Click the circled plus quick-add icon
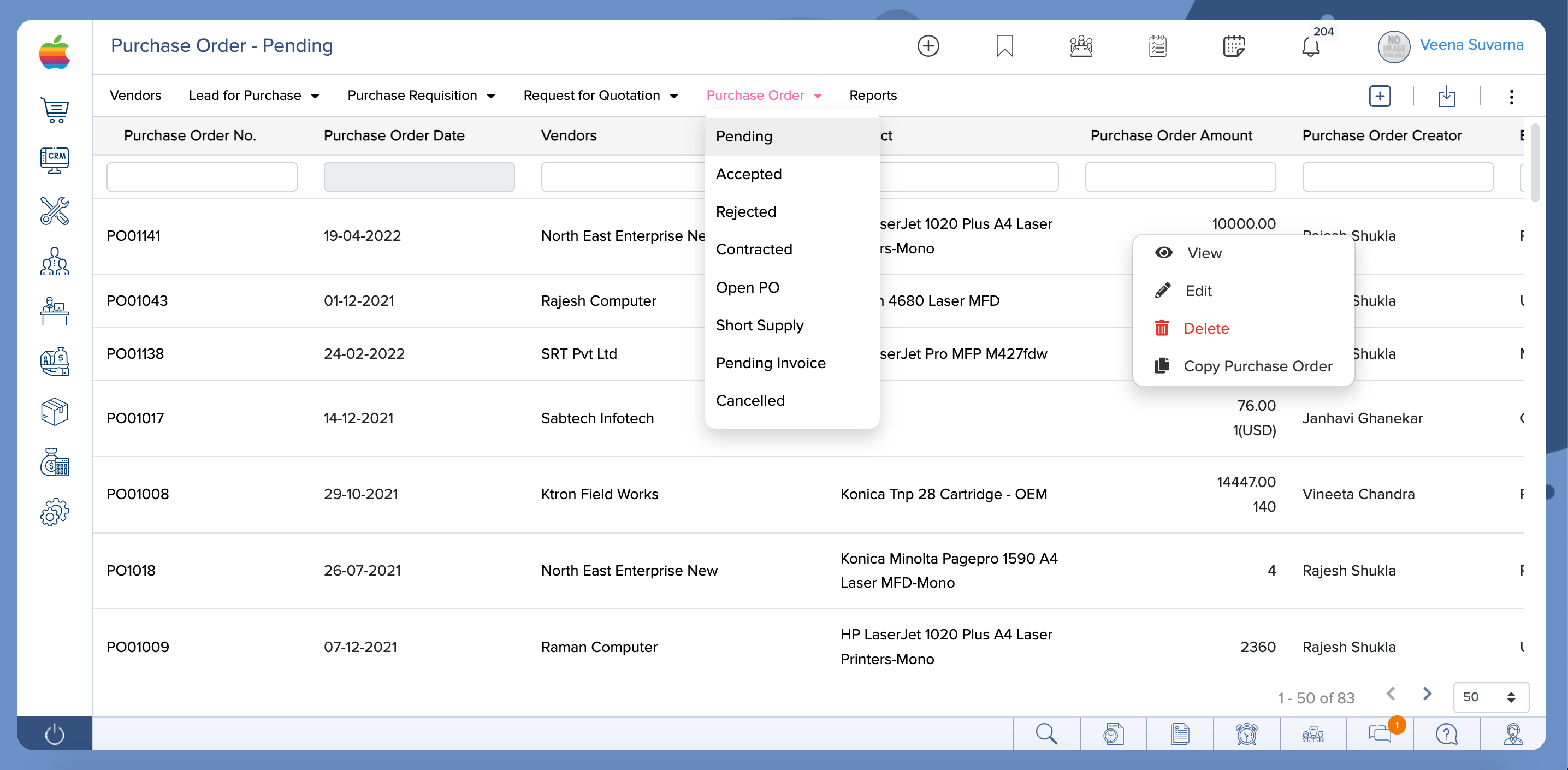This screenshot has height=770, width=1568. coord(928,46)
